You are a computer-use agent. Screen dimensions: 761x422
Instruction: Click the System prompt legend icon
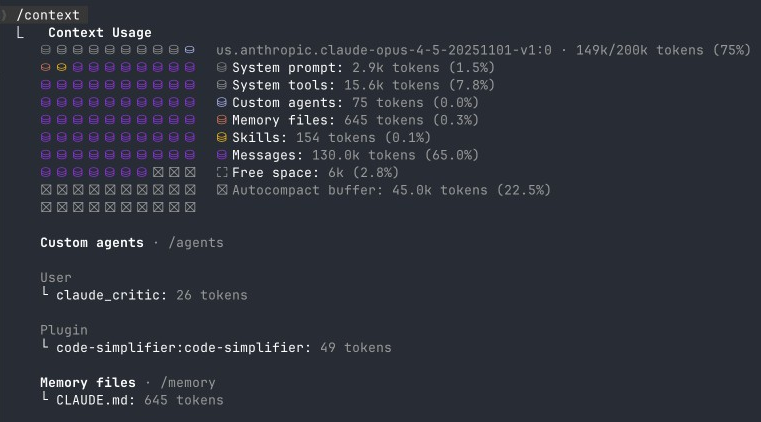(x=222, y=68)
